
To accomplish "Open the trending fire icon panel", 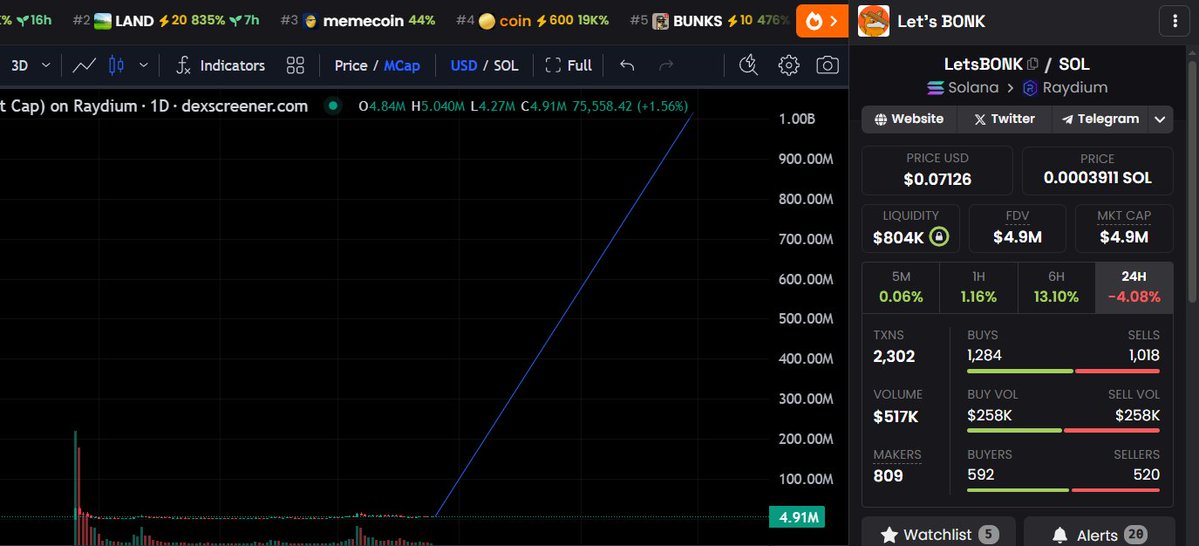I will (x=821, y=21).
